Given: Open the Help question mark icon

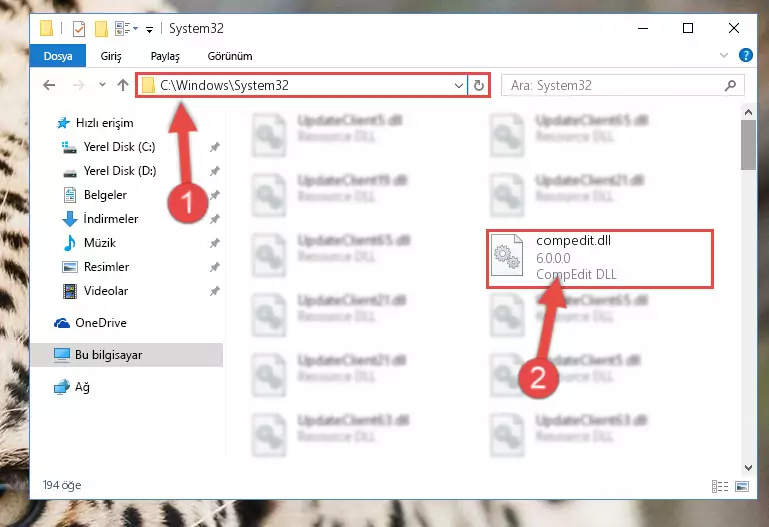Looking at the screenshot, I should click(745, 55).
